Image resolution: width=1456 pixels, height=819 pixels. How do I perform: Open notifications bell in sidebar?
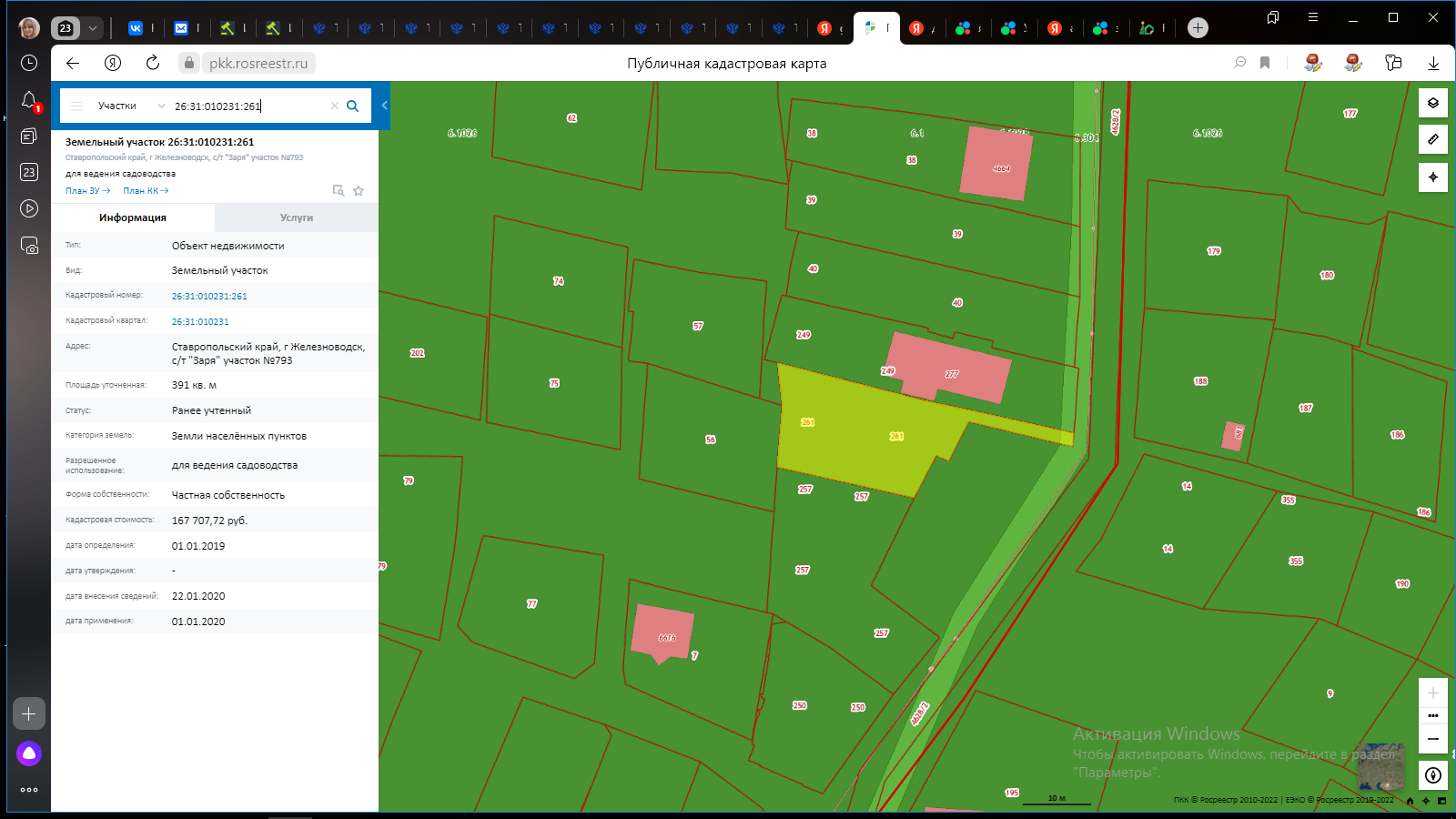[x=29, y=100]
